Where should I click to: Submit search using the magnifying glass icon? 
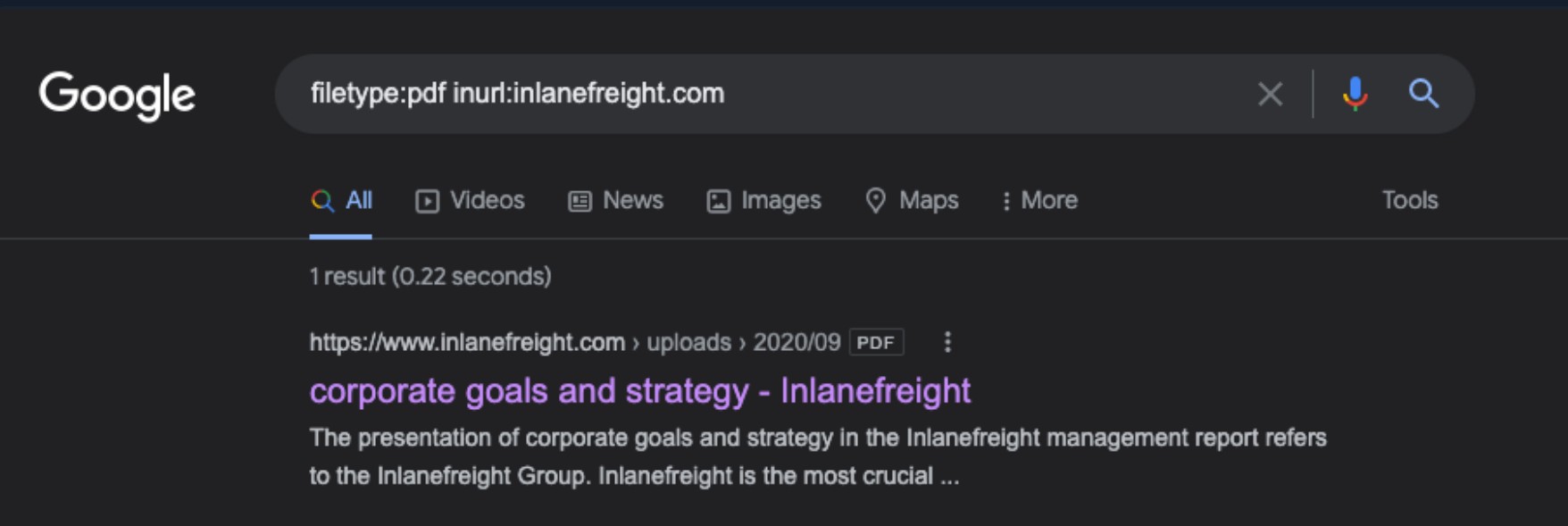point(1423,94)
